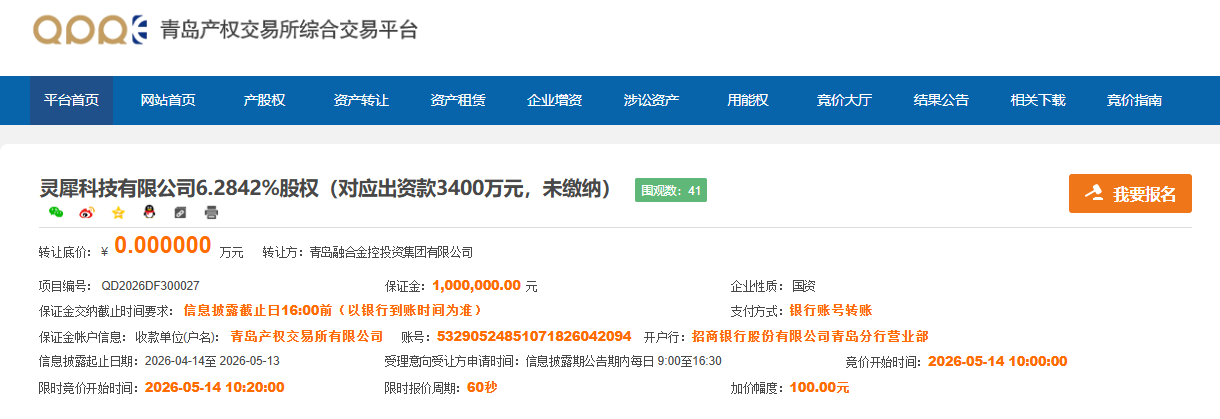1220x419 pixels.
Task: Click the 国资 enterprise type value
Action: point(804,286)
